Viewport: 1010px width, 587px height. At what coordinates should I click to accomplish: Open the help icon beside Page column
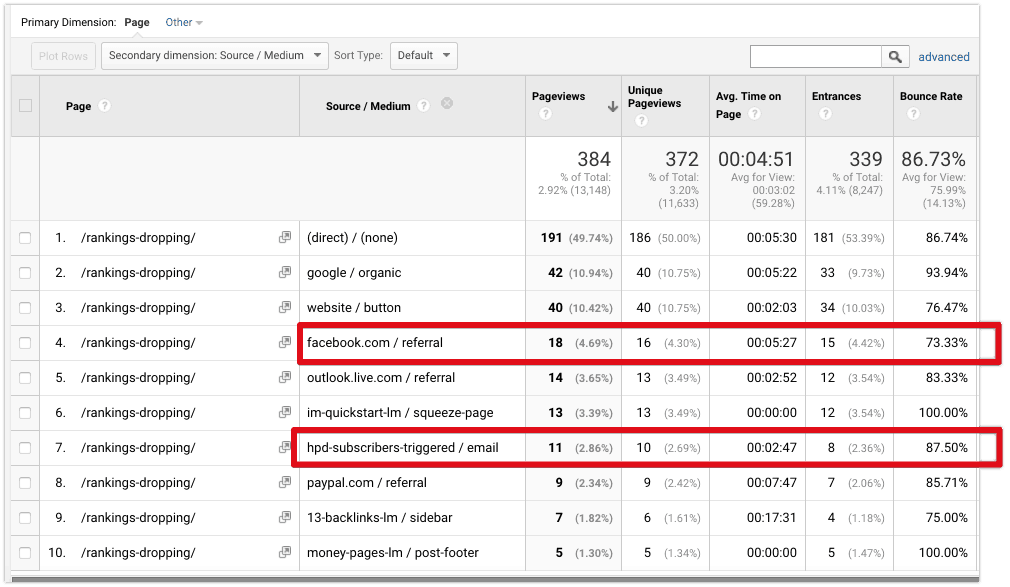105,106
